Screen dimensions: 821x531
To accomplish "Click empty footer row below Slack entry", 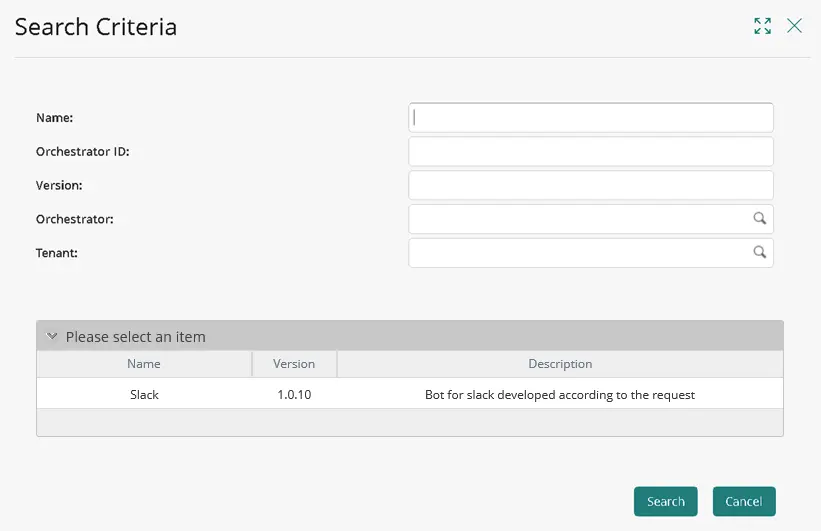I will (410, 422).
